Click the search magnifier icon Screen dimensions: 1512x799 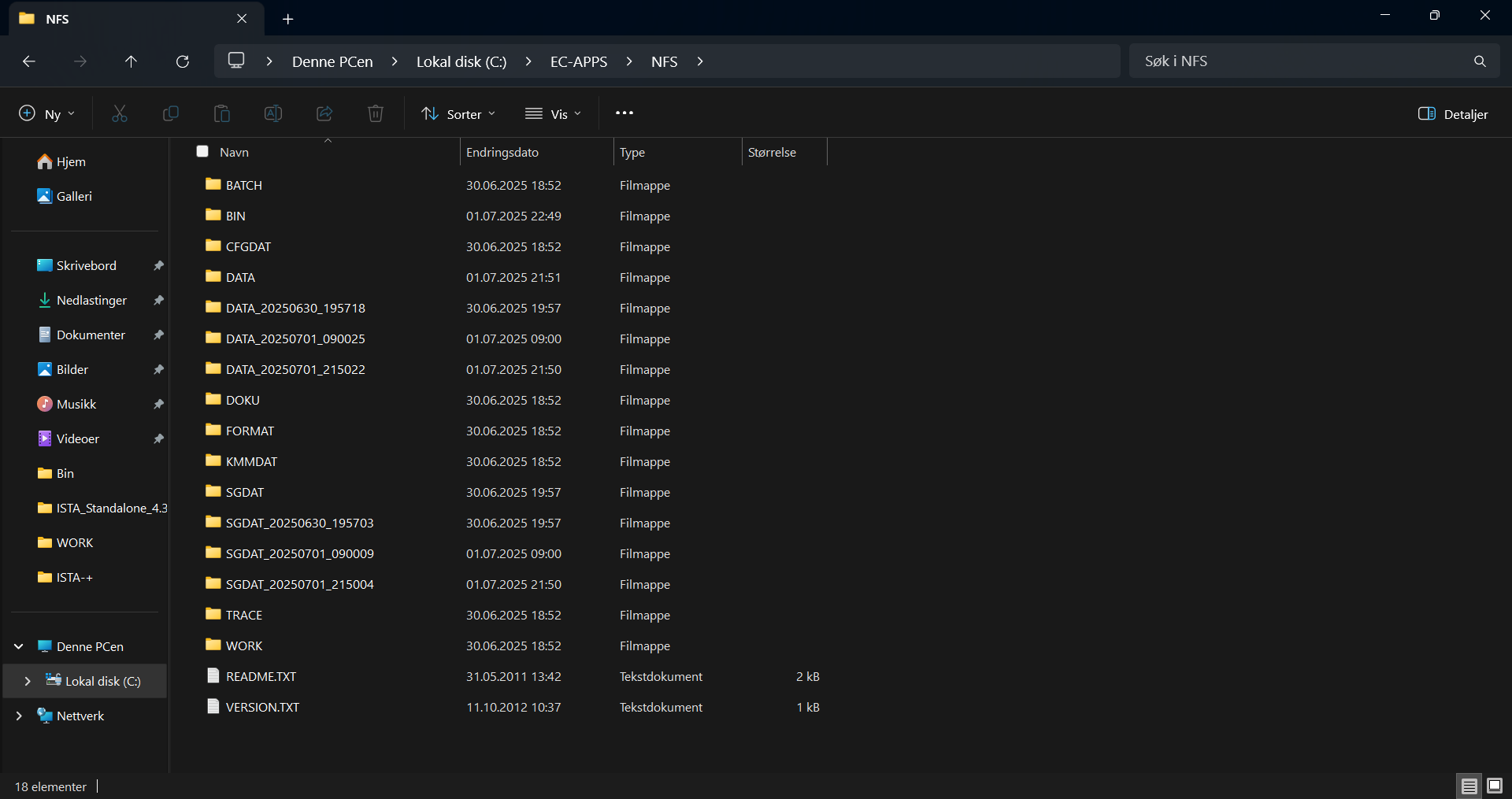1480,61
